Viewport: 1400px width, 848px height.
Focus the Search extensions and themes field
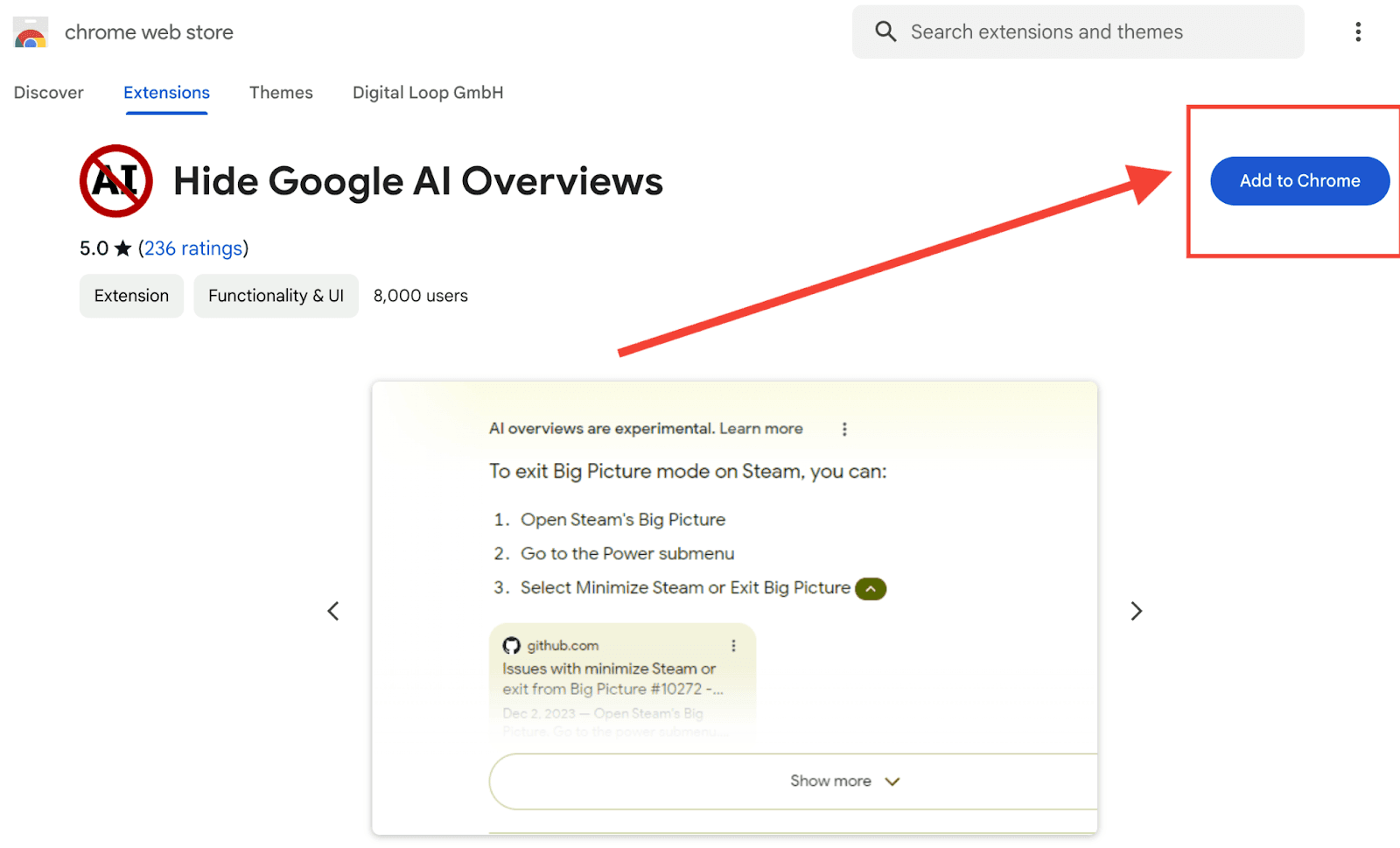coord(1078,32)
